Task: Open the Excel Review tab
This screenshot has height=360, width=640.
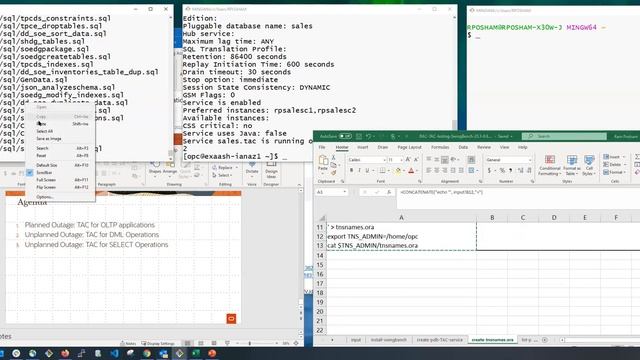Action: pyautogui.click(x=484, y=147)
